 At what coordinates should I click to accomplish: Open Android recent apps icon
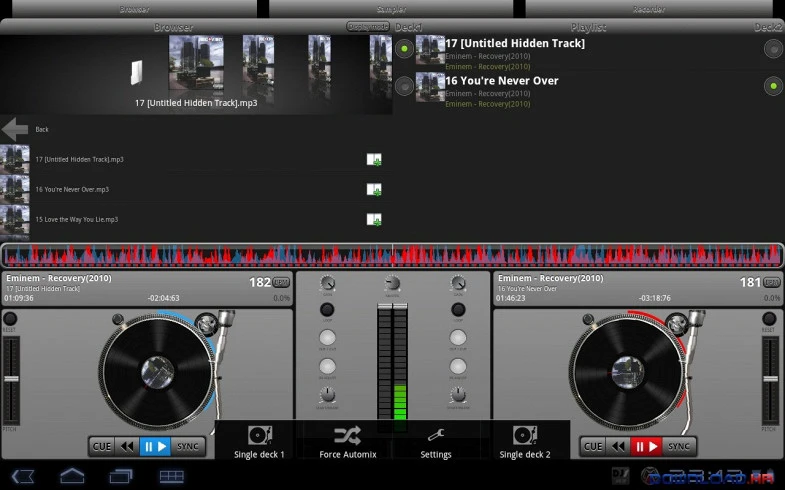click(121, 476)
